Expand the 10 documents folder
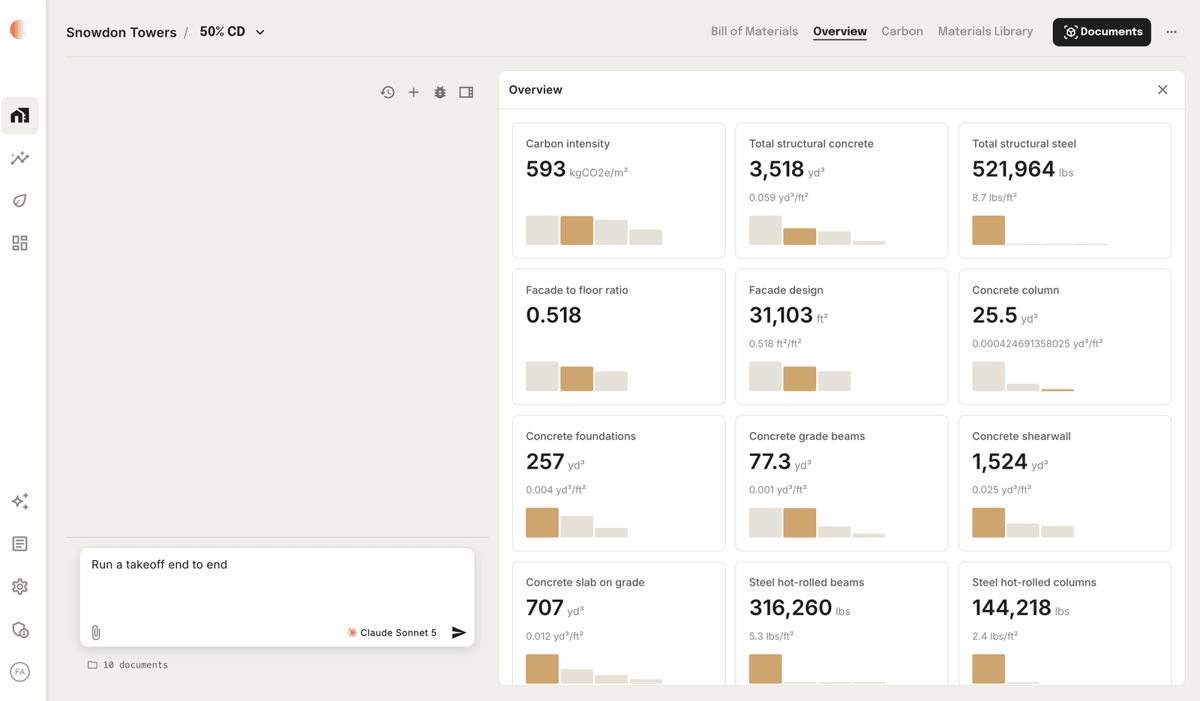The width and height of the screenshot is (1200, 701). pos(127,665)
